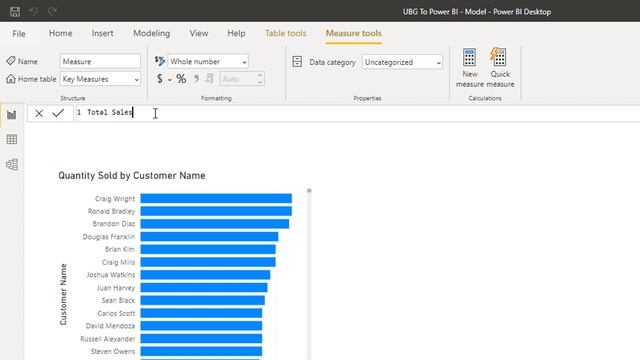Apply currency format with dollar icon
The image size is (640, 360).
[160, 78]
